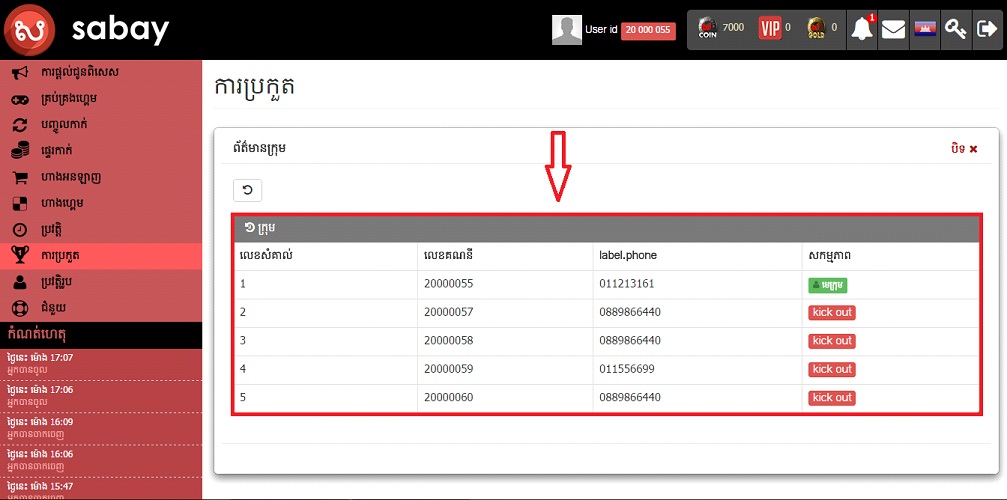Click the gold coin icon
Image resolution: width=1007 pixels, height=500 pixels.
[x=817, y=28]
